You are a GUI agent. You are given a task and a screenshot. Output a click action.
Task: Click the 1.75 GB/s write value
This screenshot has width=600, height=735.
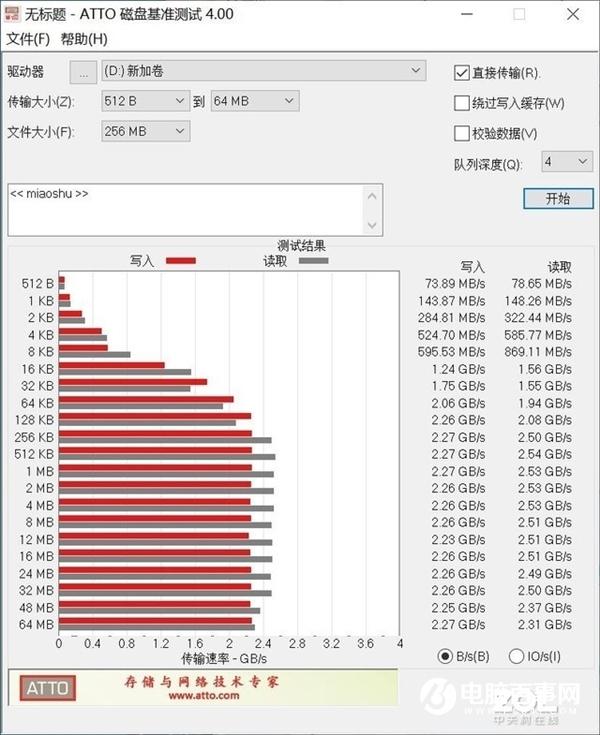click(x=458, y=386)
